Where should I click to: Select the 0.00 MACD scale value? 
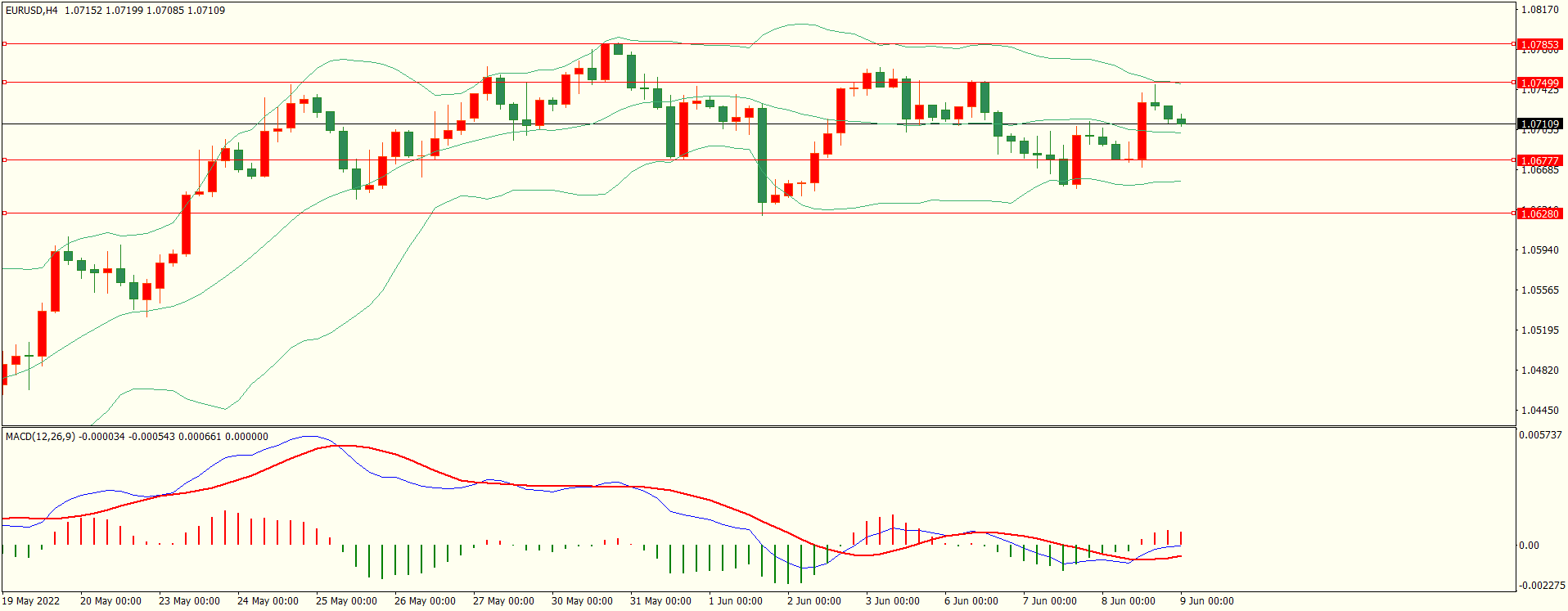pos(1529,546)
